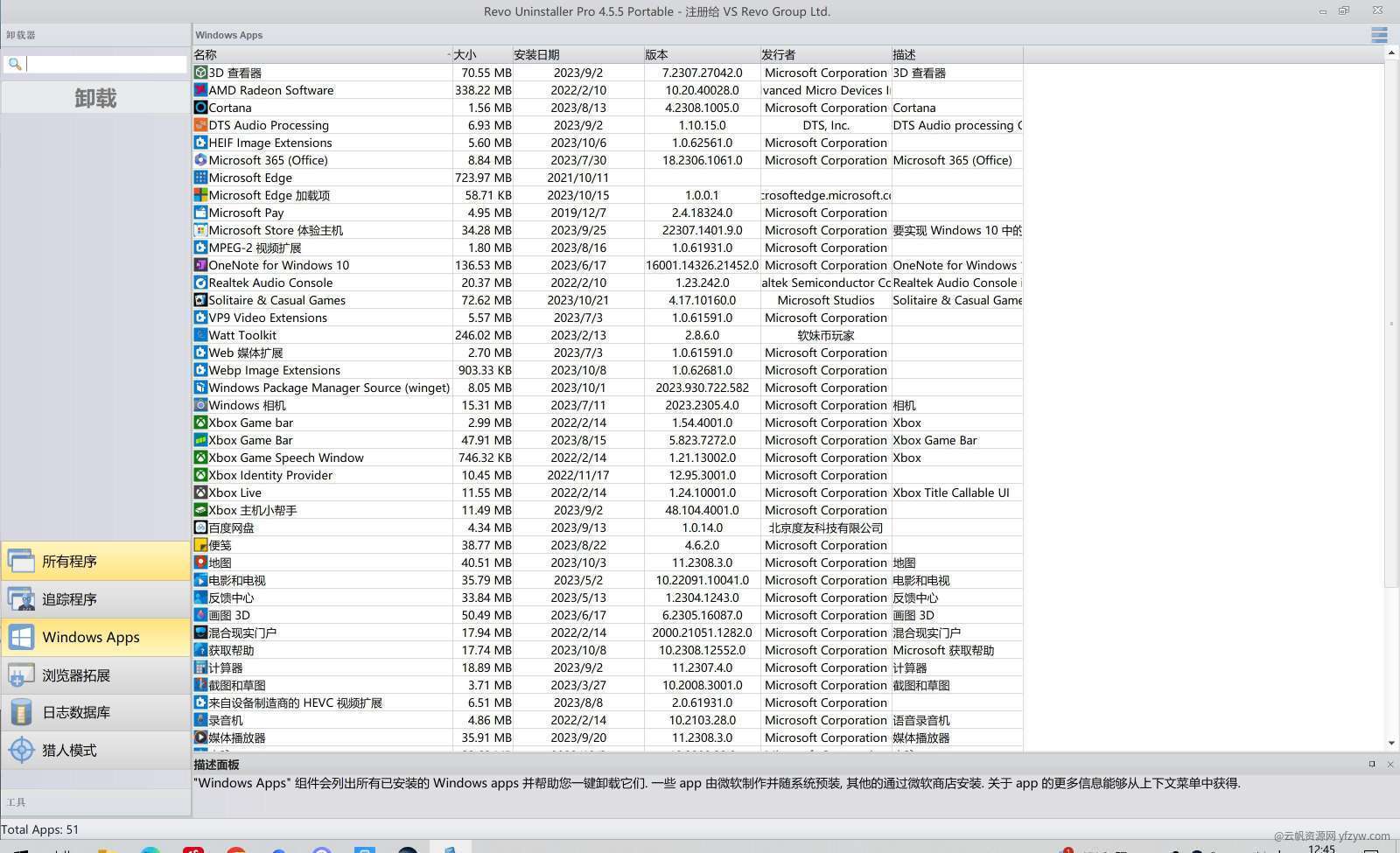Select 截图和草图 entry

click(607, 685)
